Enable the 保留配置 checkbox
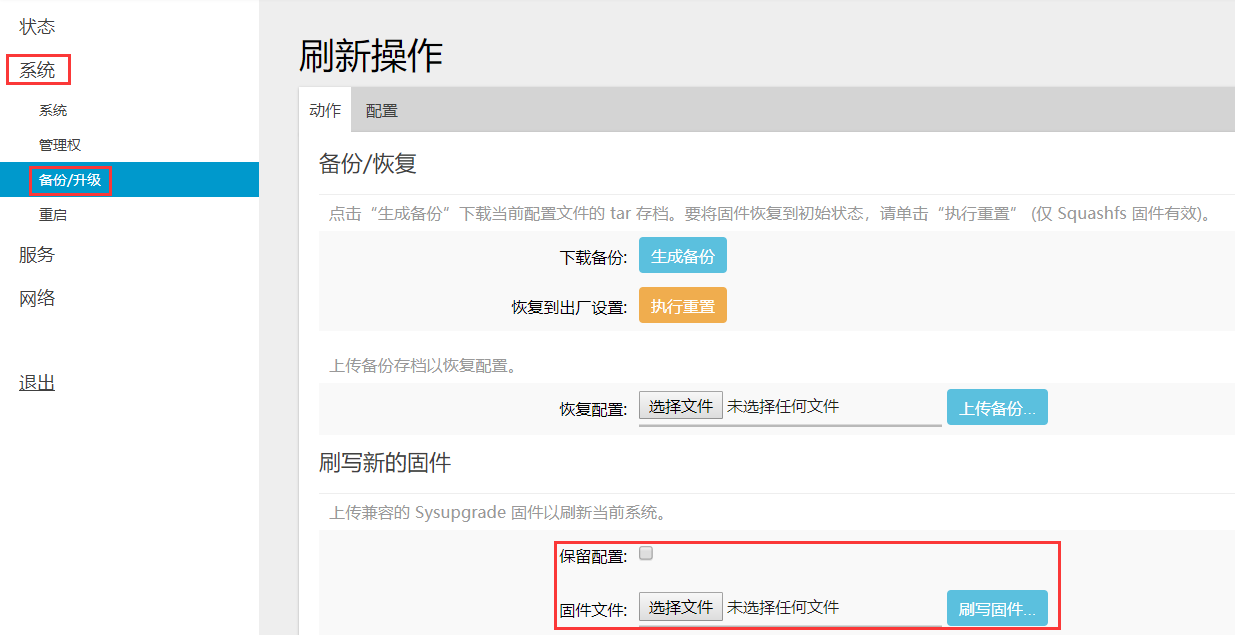1235x635 pixels. point(646,551)
